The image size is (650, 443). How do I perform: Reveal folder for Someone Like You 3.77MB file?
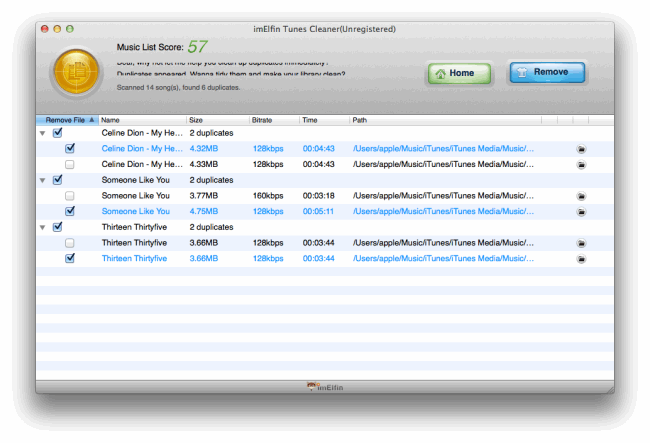tap(581, 196)
